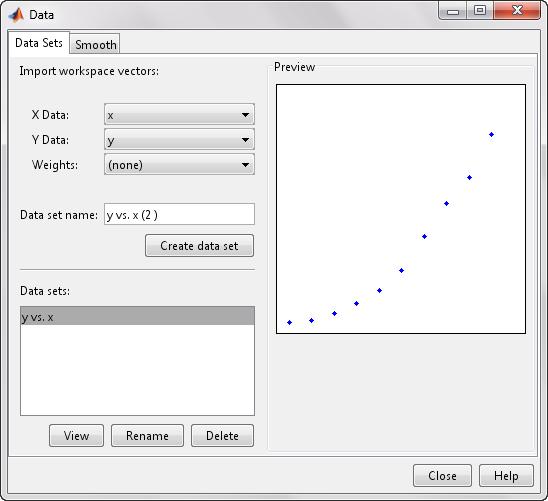Image resolution: width=548 pixels, height=501 pixels.
Task: Click the MATLAB logo icon in title bar
Action: pyautogui.click(x=16, y=15)
